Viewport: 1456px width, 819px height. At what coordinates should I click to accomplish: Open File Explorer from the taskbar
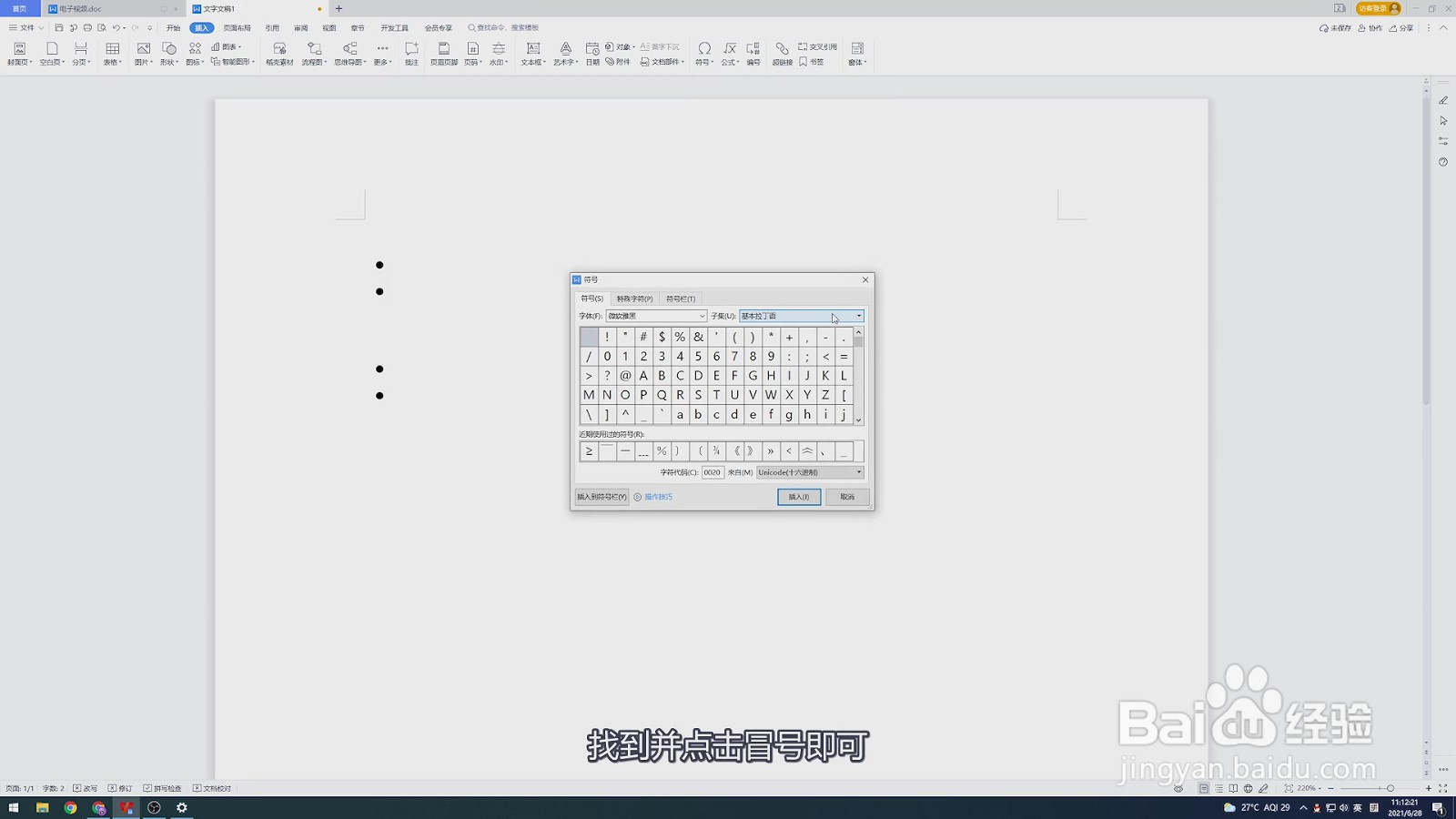point(42,807)
